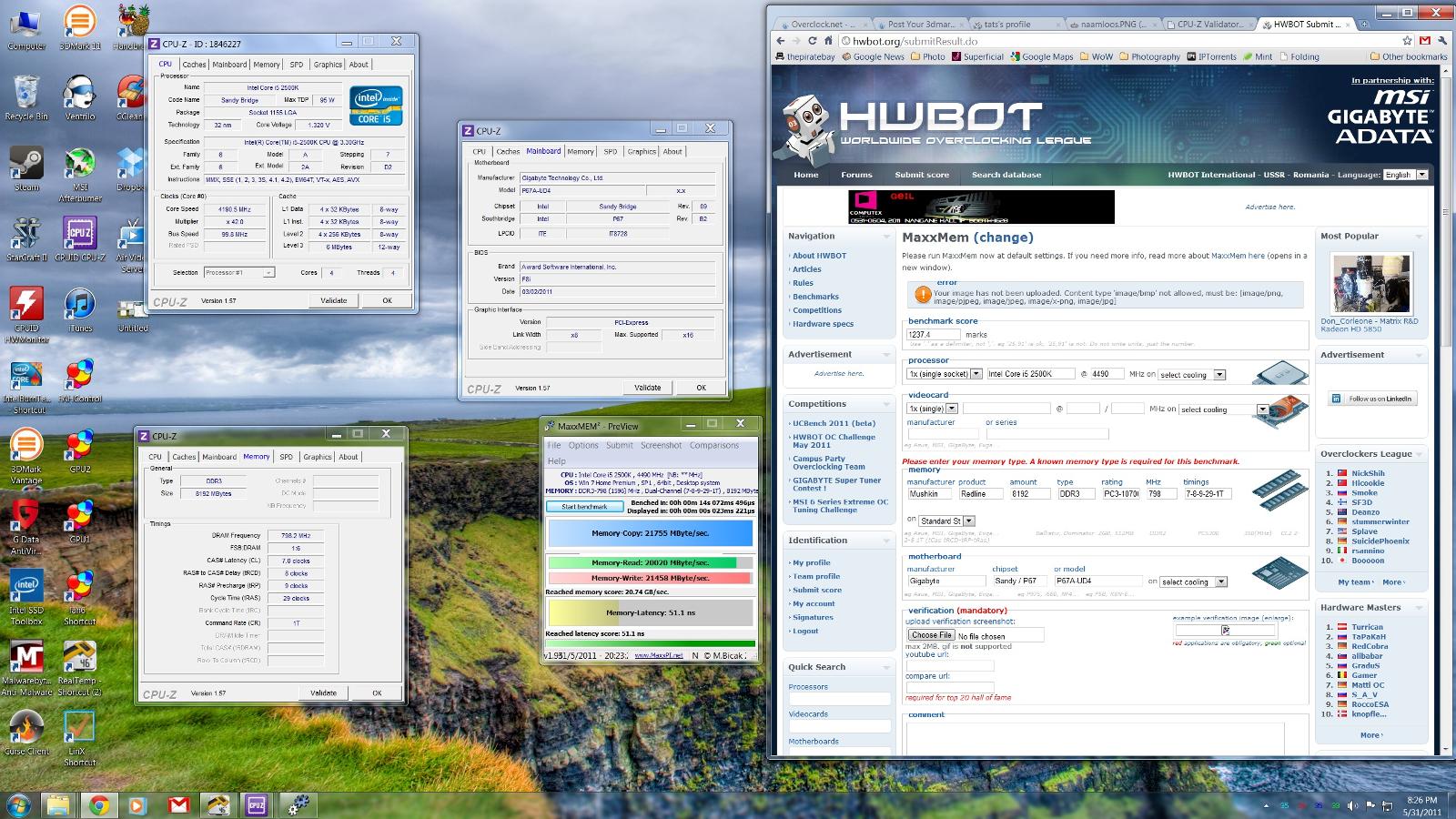The width and height of the screenshot is (1456, 819).
Task: Open HWBOT OC Challenge May 2011 link
Action: pos(834,441)
